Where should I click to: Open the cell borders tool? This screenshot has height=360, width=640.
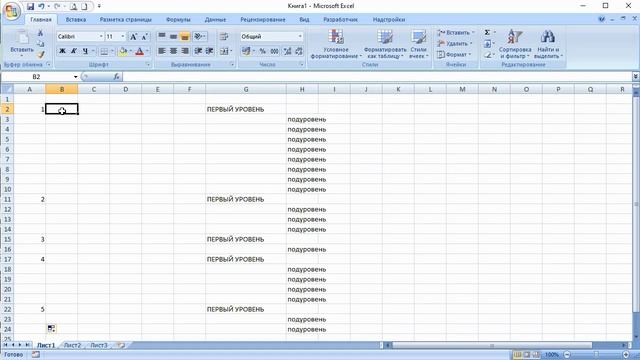pyautogui.click(x=104, y=51)
